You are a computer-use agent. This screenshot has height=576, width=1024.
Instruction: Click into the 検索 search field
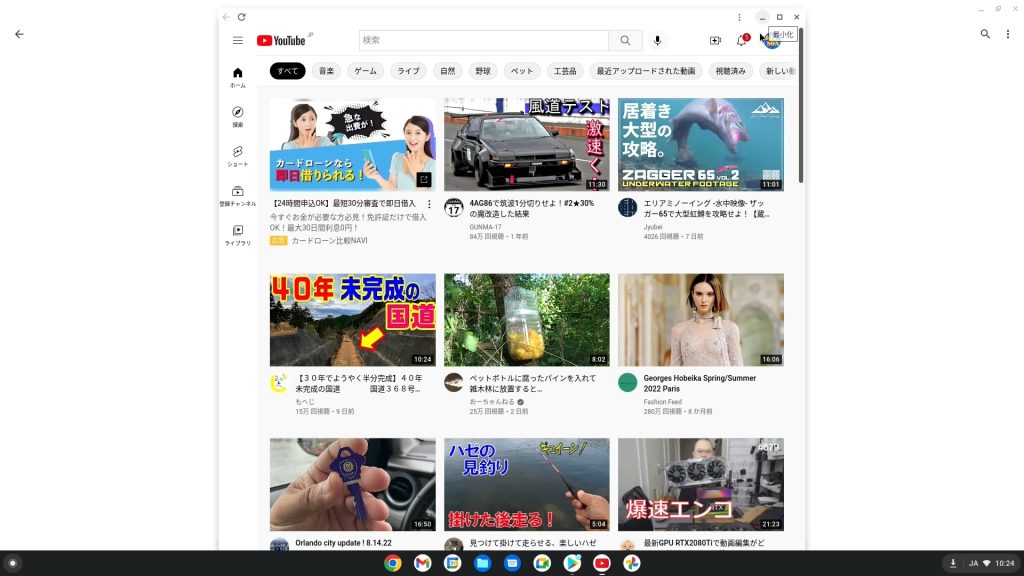(x=483, y=41)
